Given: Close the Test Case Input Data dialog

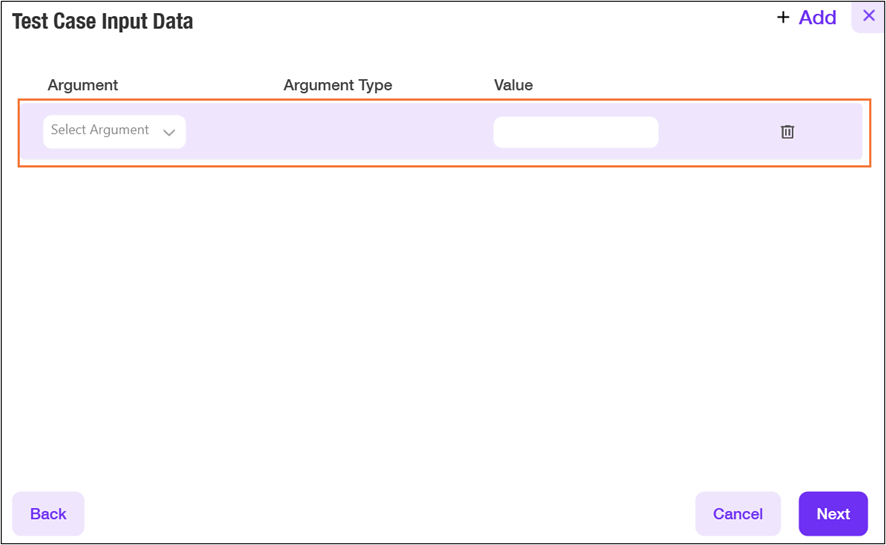Looking at the screenshot, I should click(868, 16).
